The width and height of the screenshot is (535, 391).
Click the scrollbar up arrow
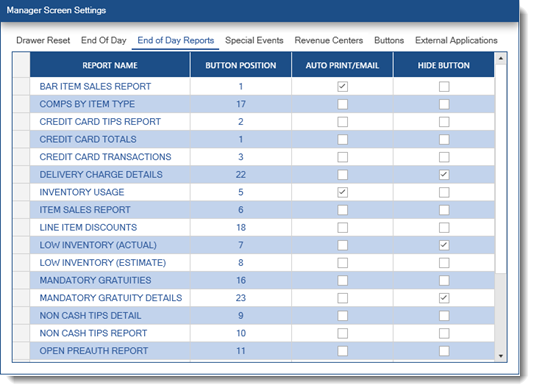pyautogui.click(x=501, y=59)
